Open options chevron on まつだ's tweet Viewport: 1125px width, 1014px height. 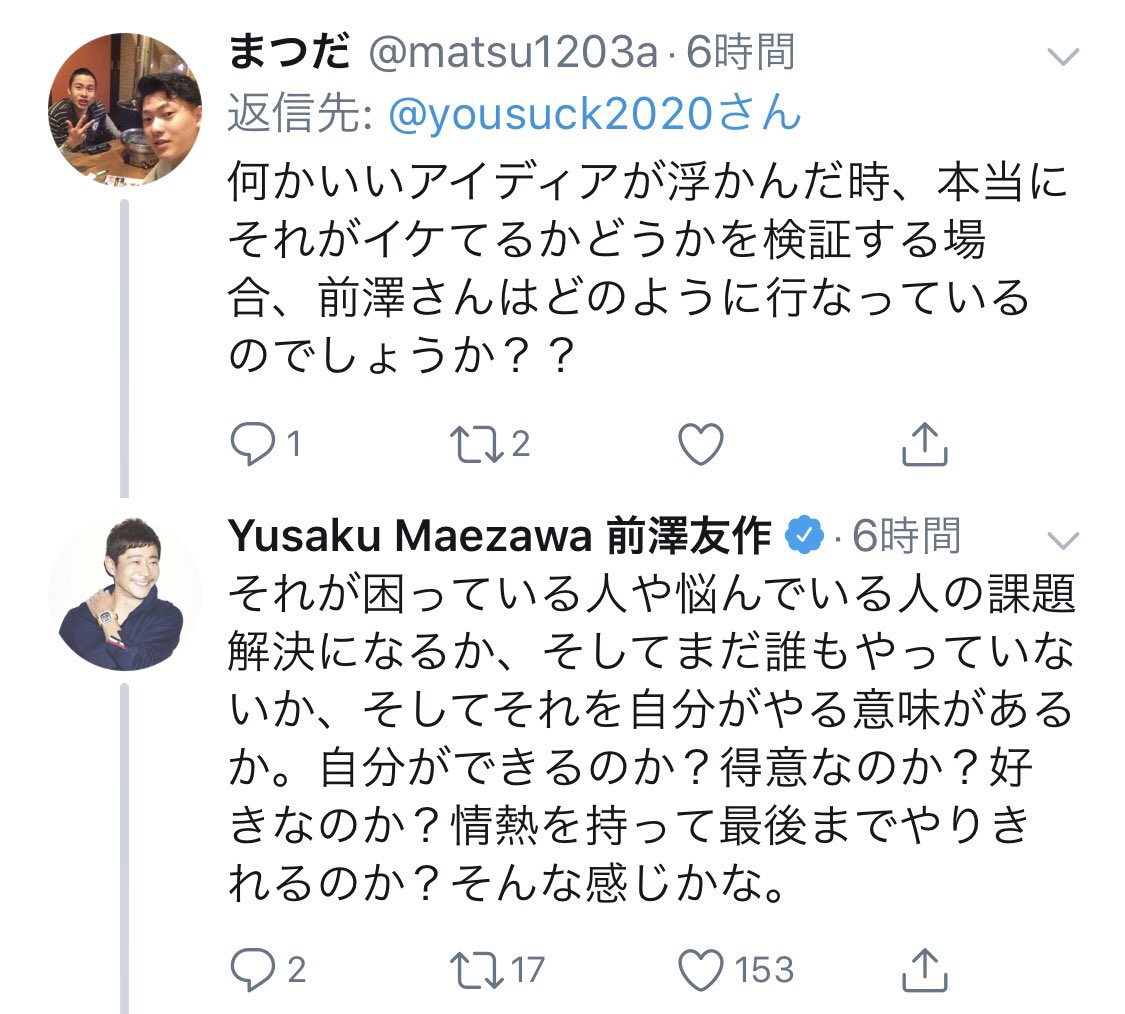point(1061,56)
